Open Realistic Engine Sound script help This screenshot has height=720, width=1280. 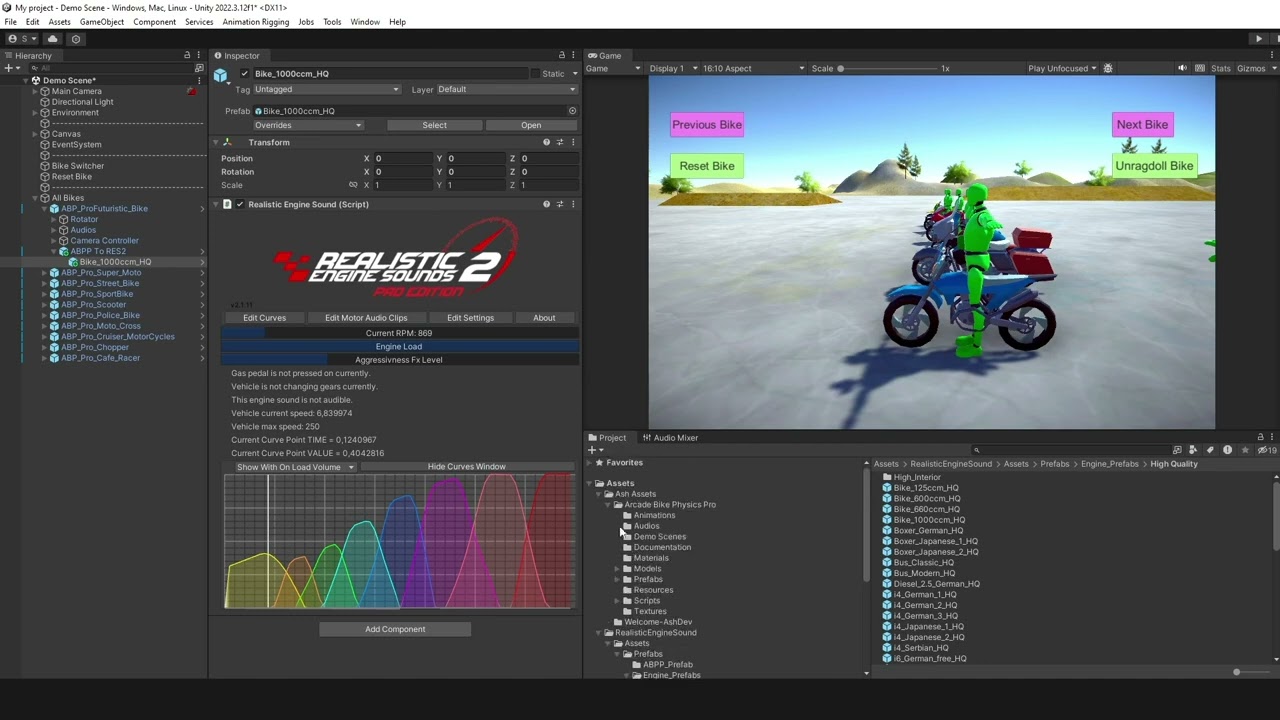tap(546, 204)
